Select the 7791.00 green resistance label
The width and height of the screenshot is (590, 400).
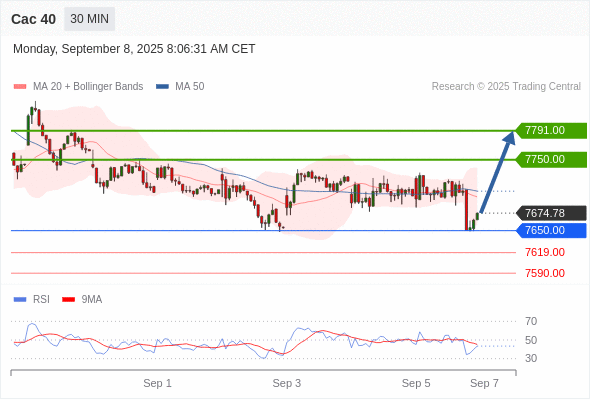pyautogui.click(x=551, y=131)
